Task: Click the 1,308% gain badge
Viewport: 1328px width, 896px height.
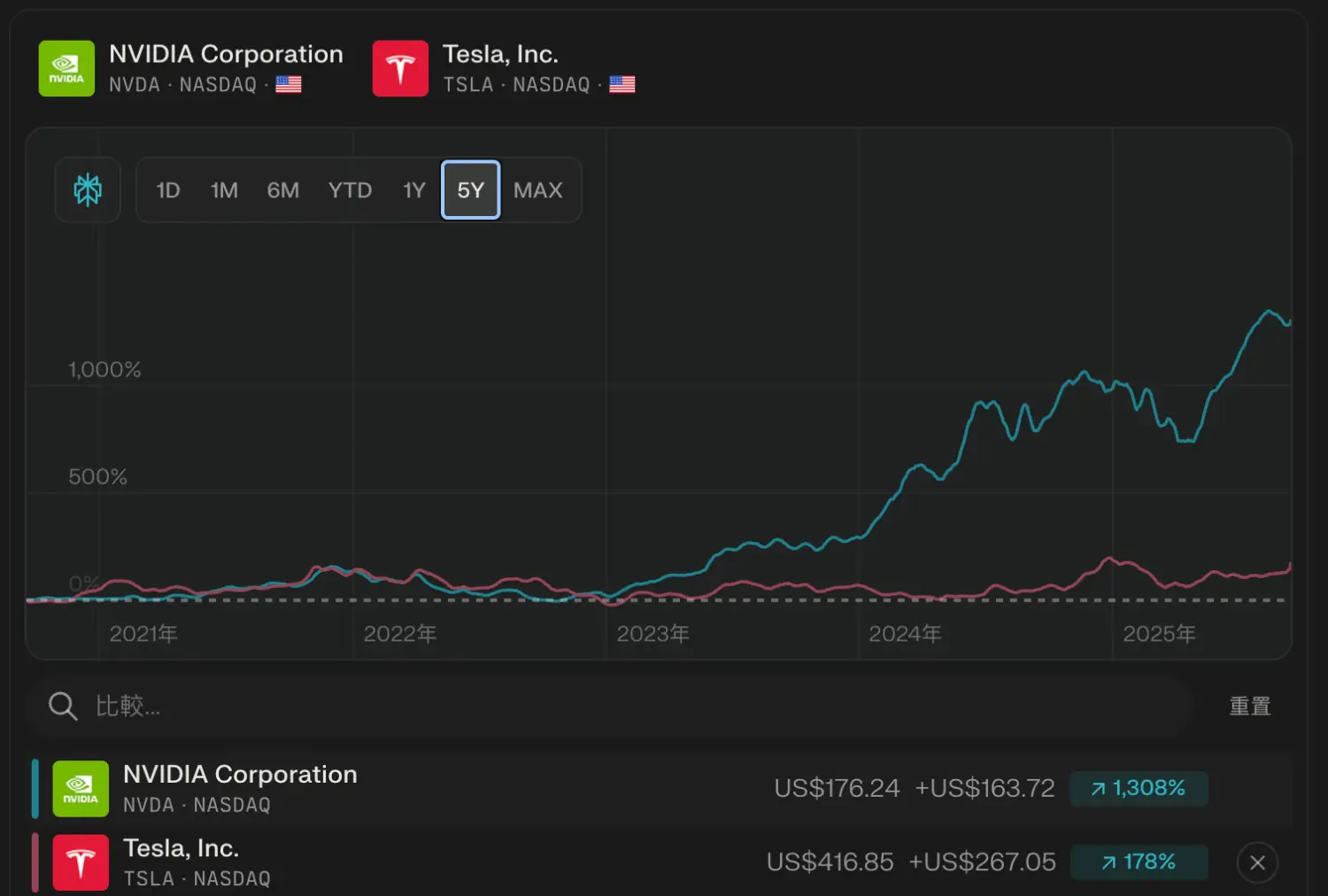Action: (1139, 788)
